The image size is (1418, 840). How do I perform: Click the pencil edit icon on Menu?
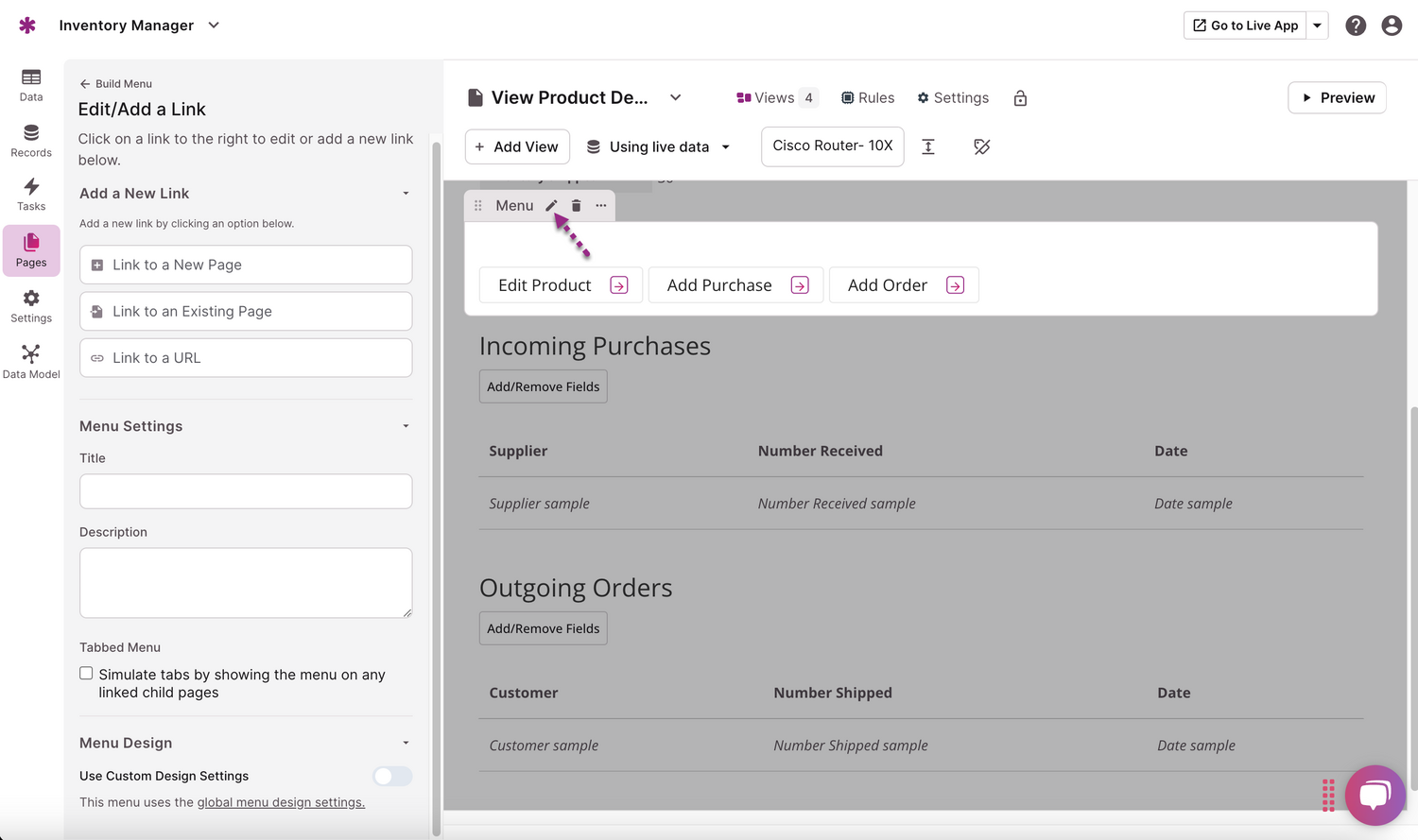point(551,206)
